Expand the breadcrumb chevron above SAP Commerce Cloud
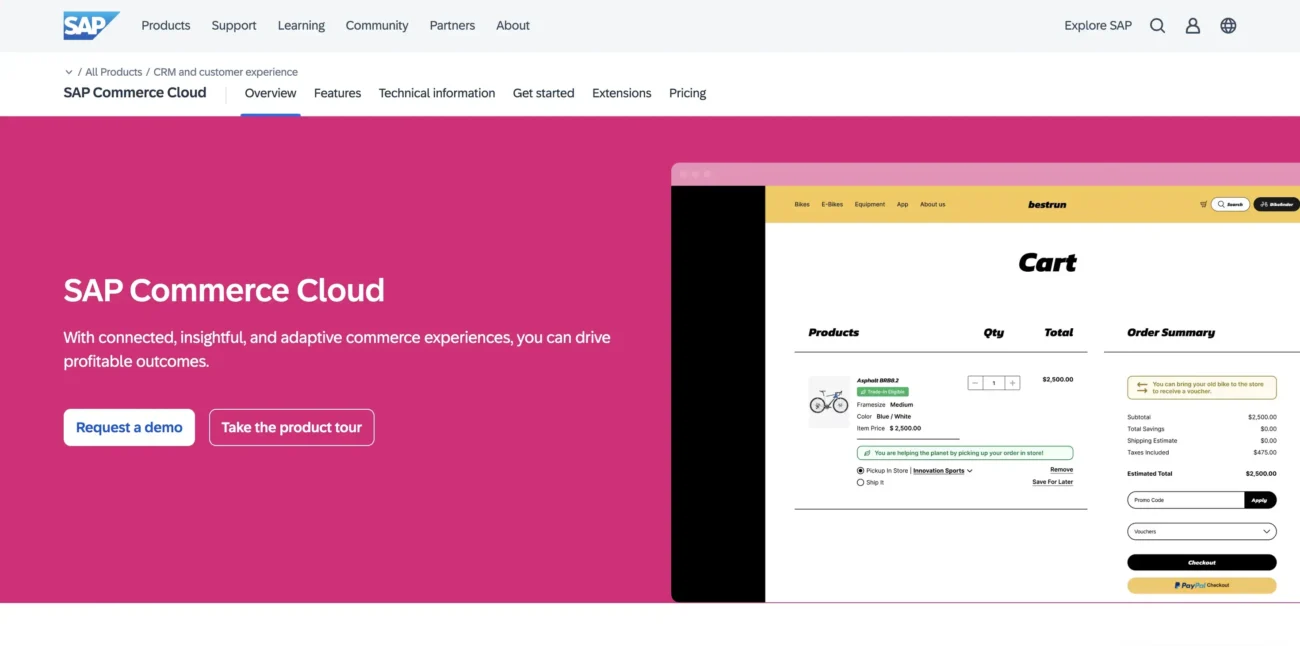 [68, 71]
